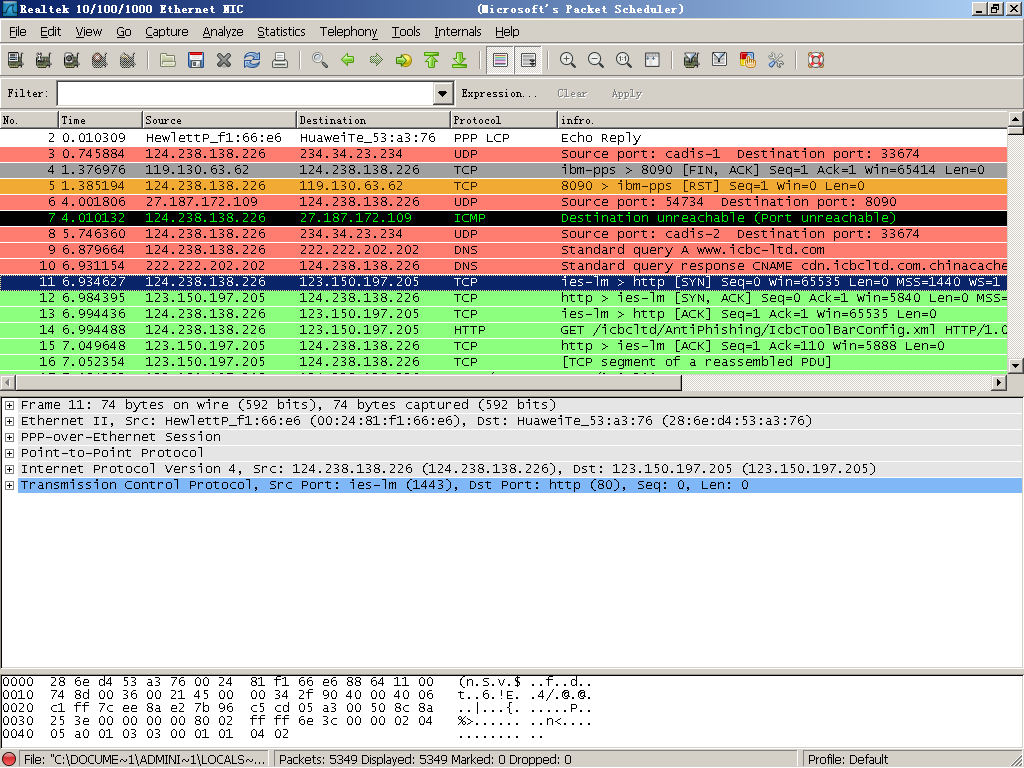Open the Internals menu
Screen dimensions: 1024x768
[458, 31]
